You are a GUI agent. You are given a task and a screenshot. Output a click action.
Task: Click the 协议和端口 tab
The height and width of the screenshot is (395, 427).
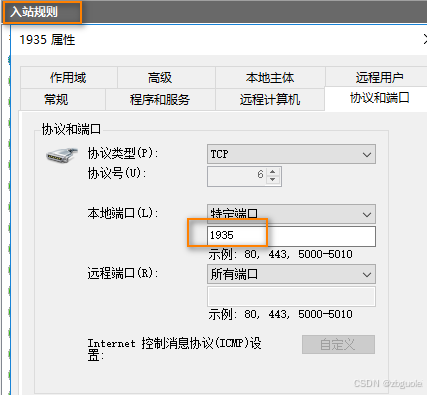point(377,98)
